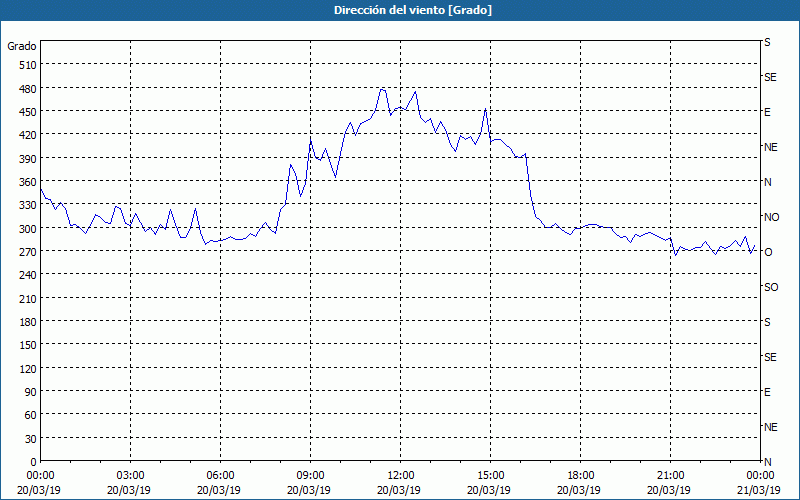This screenshot has height=500, width=800.
Task: Click the 210 degree axis label
Action: click(28, 298)
